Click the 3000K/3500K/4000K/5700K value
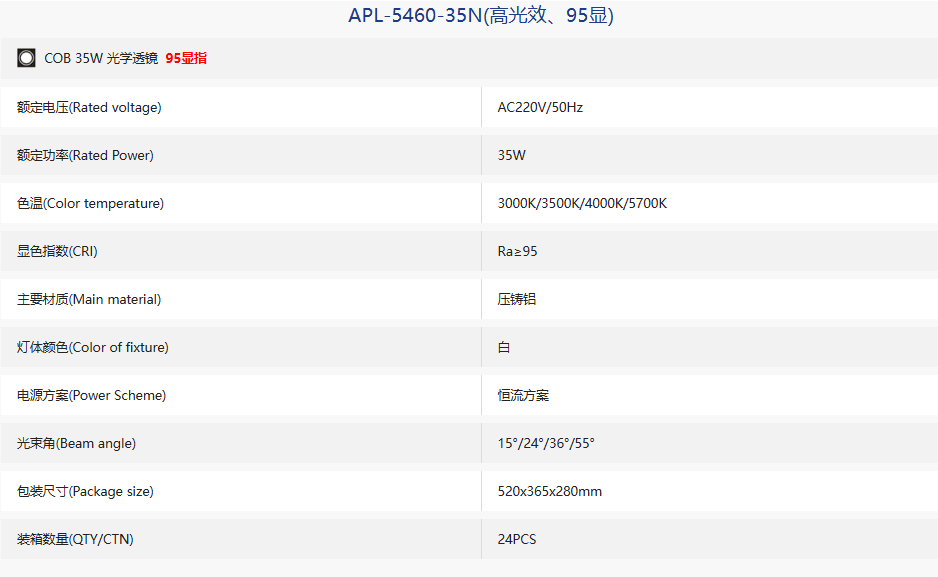This screenshot has width=938, height=577. click(x=582, y=203)
